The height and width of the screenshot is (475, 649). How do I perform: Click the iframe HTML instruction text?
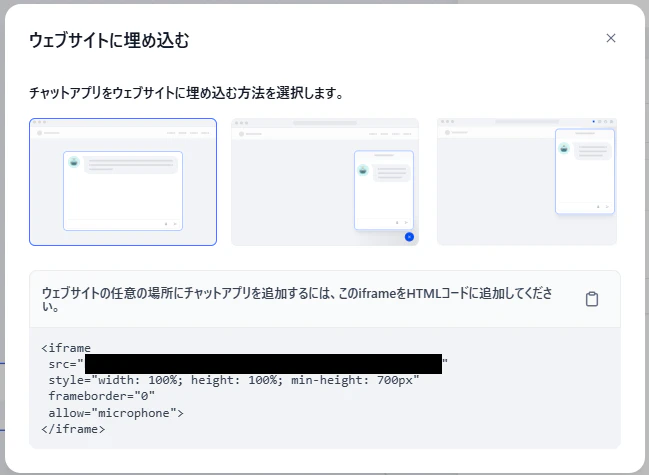tap(297, 299)
